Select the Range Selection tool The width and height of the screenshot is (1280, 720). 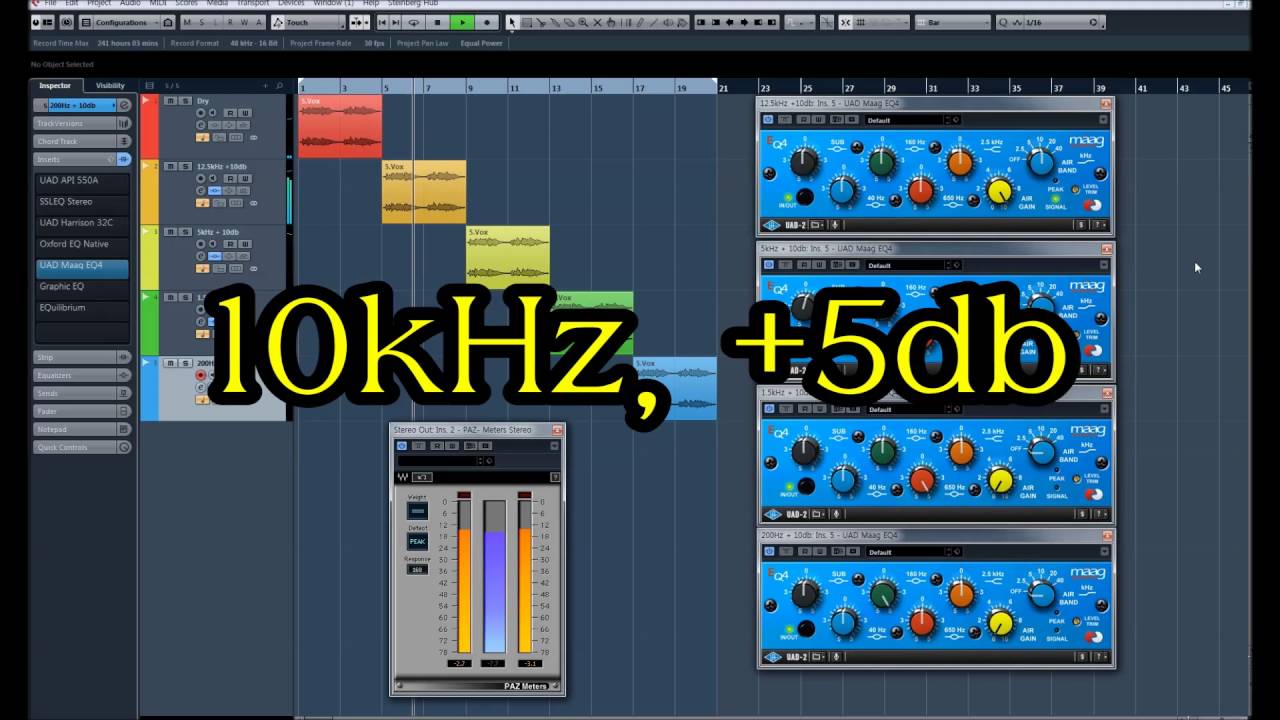527,22
